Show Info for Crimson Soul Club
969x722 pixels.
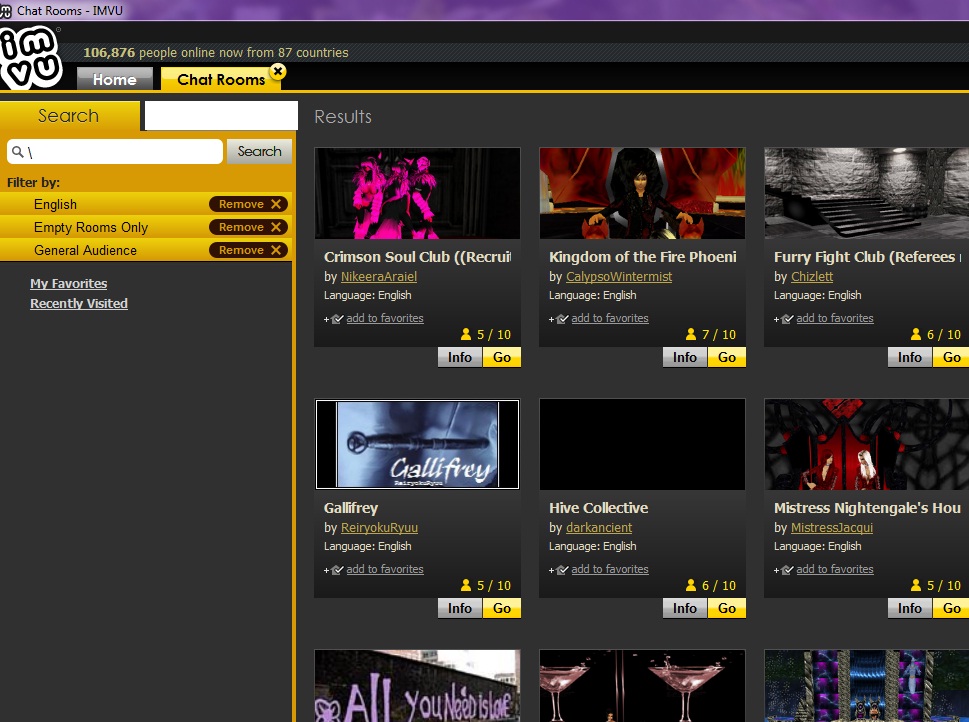click(x=460, y=357)
